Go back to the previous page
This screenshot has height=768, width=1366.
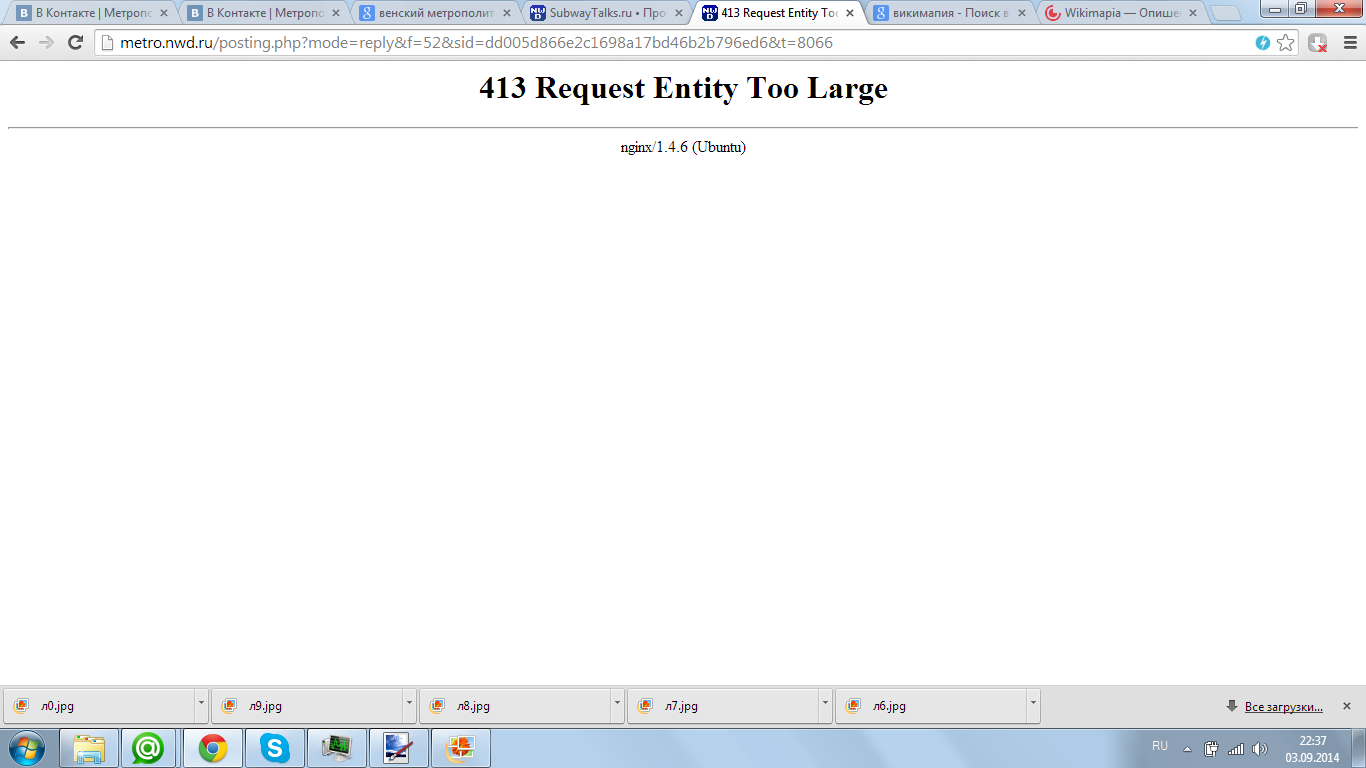[x=17, y=43]
